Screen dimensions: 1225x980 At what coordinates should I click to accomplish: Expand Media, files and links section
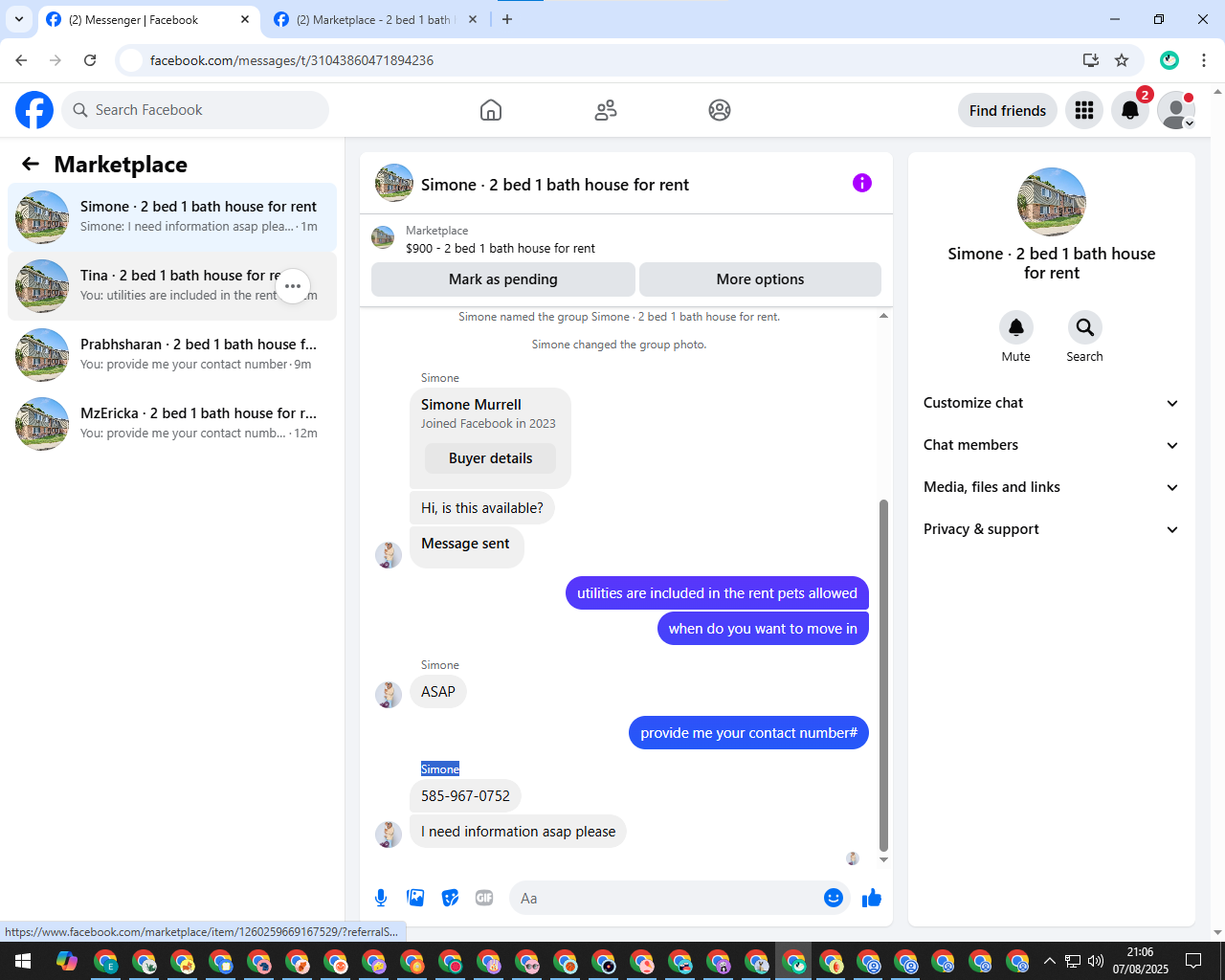coord(1051,487)
